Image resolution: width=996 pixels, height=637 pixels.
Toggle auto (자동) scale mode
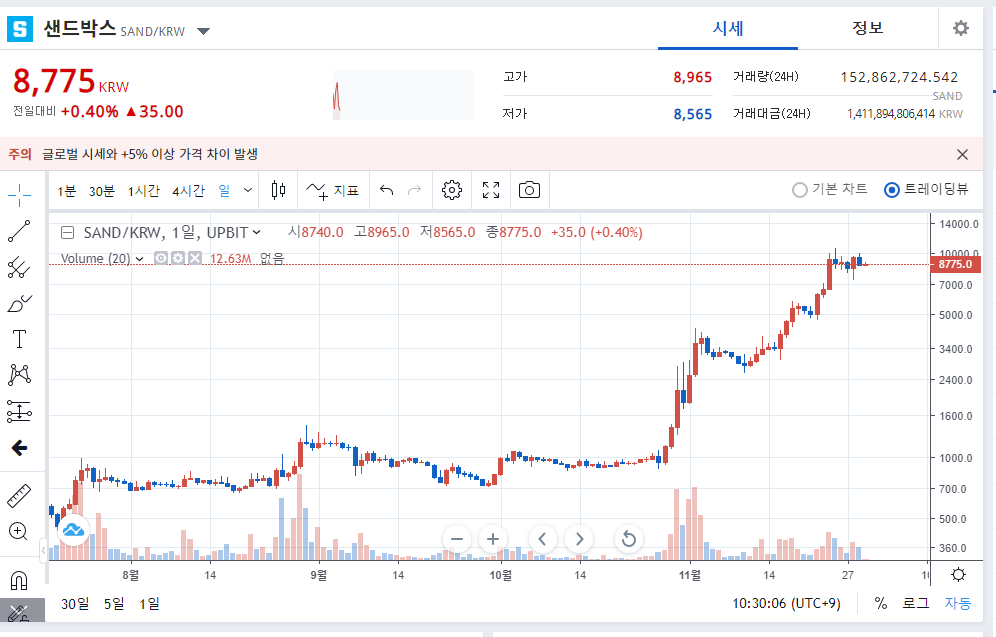pos(957,603)
